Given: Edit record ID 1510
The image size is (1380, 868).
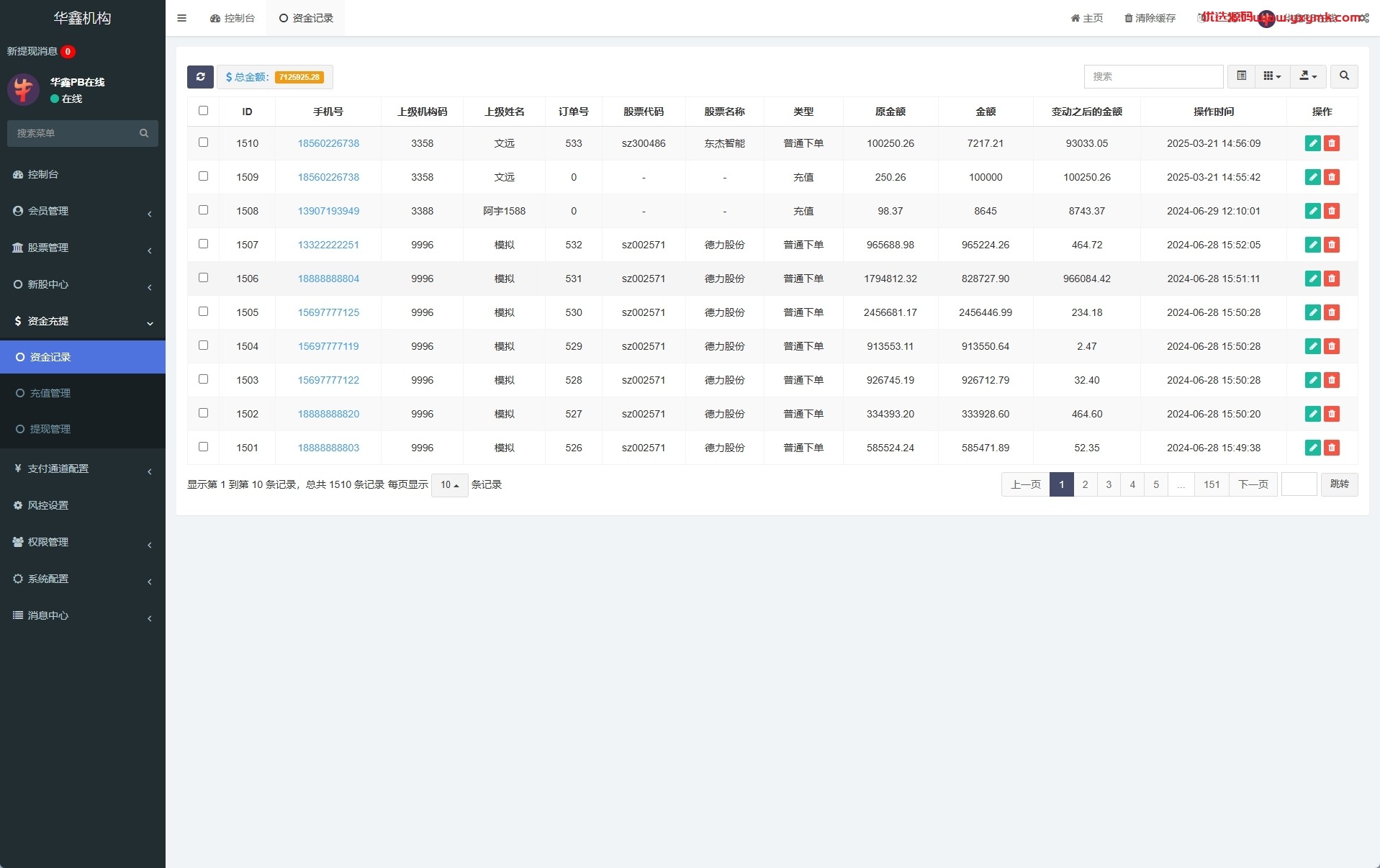Looking at the screenshot, I should click(1313, 143).
